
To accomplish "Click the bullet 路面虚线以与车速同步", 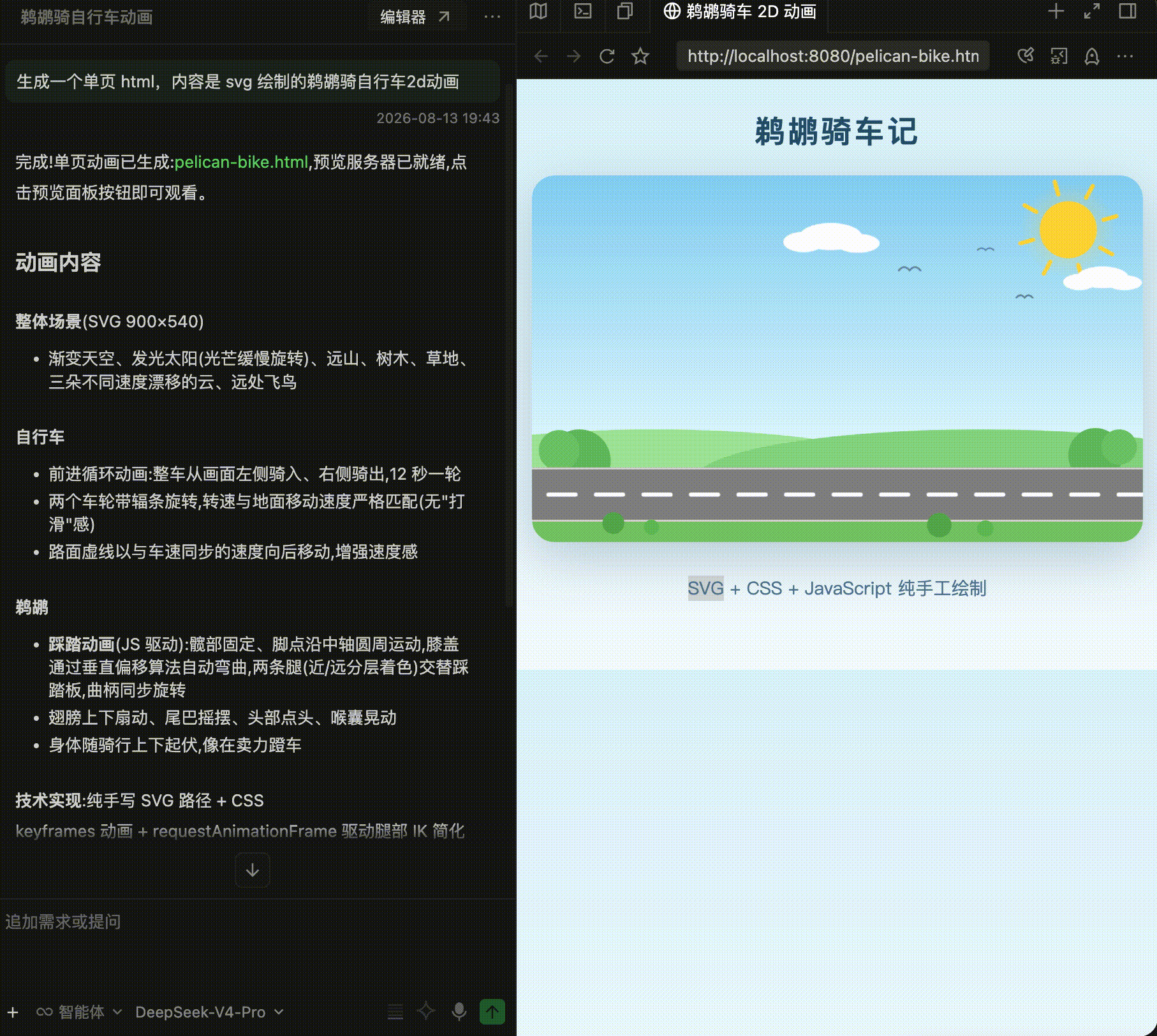I will coord(233,552).
